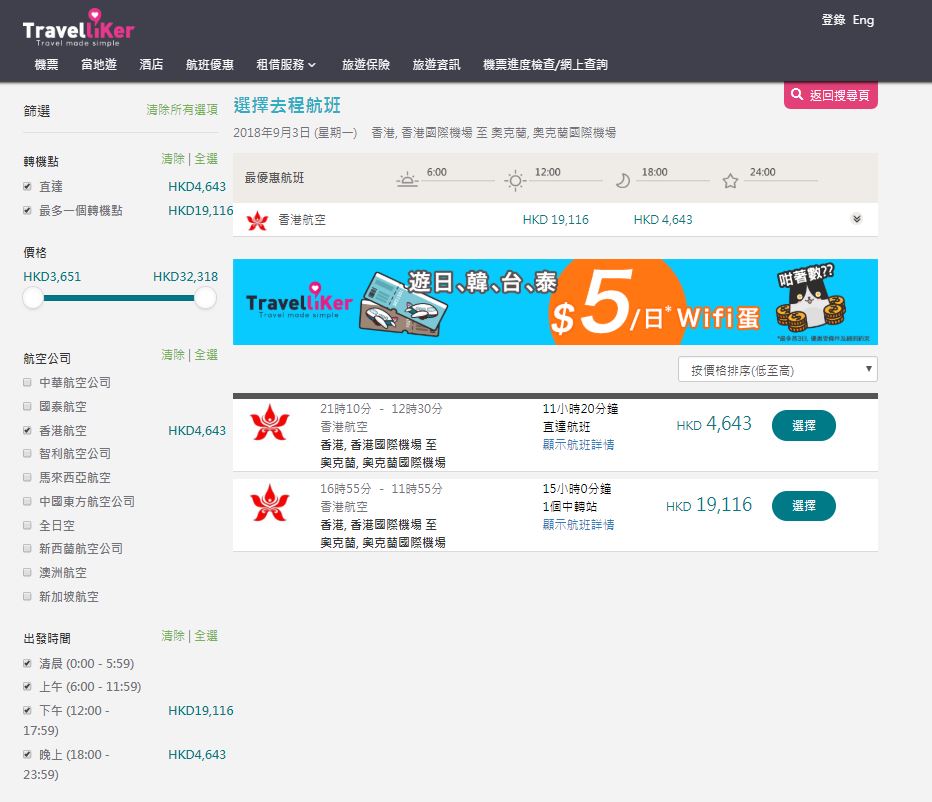Click 全選 in the 航空公司 section

click(x=206, y=355)
